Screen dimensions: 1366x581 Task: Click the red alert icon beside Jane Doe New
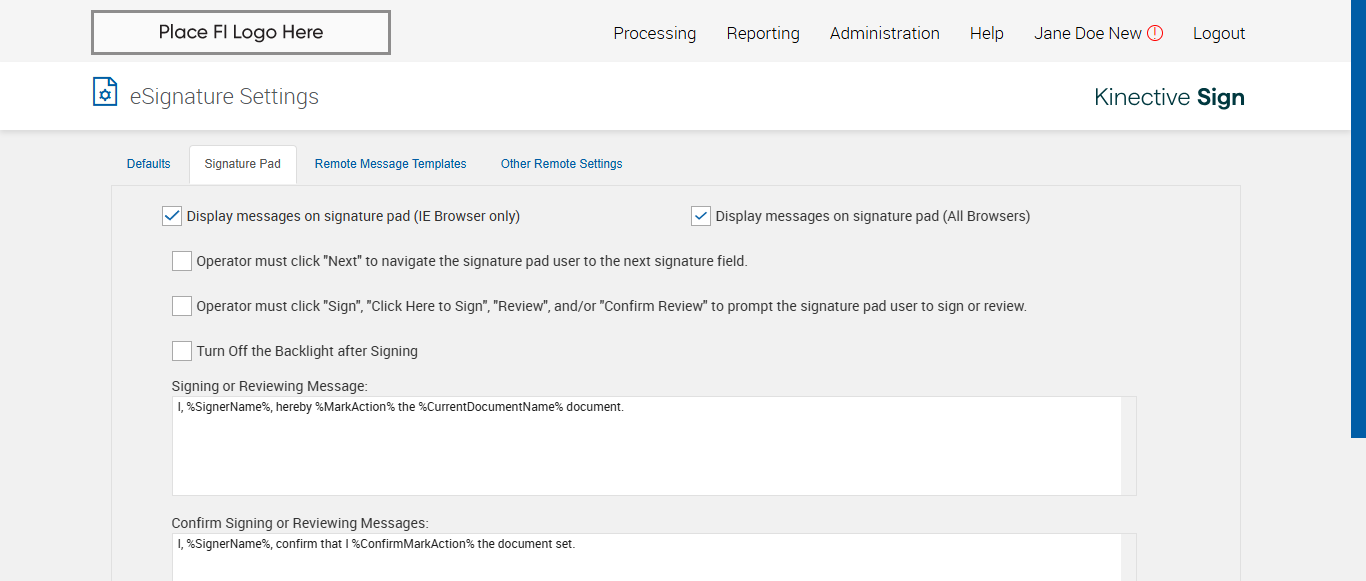(1155, 33)
